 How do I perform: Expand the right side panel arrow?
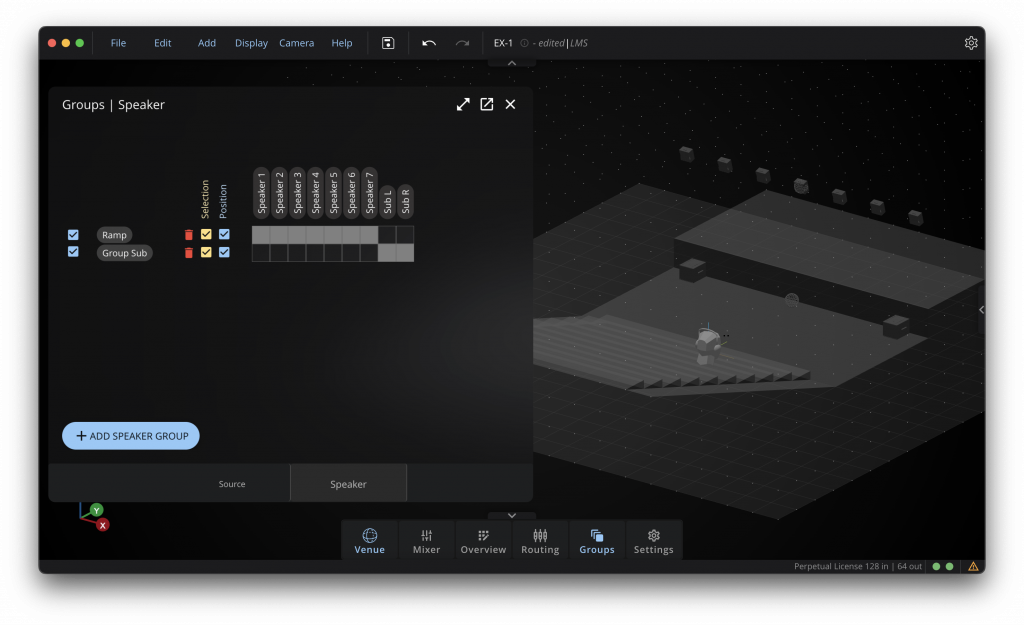point(981,310)
